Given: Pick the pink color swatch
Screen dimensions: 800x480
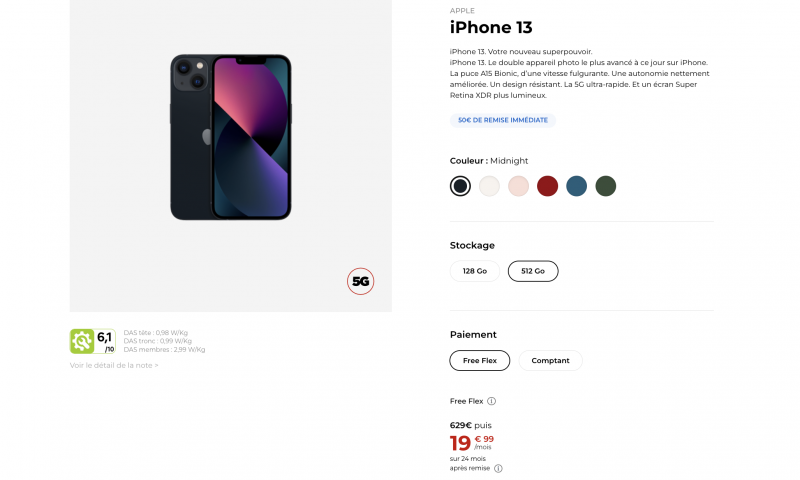Looking at the screenshot, I should (x=518, y=186).
